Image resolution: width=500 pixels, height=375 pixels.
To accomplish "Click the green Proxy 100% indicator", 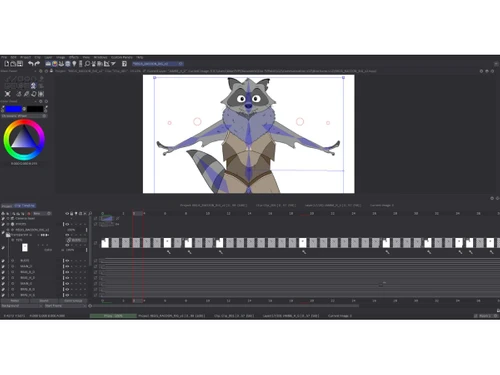I will [x=113, y=316].
